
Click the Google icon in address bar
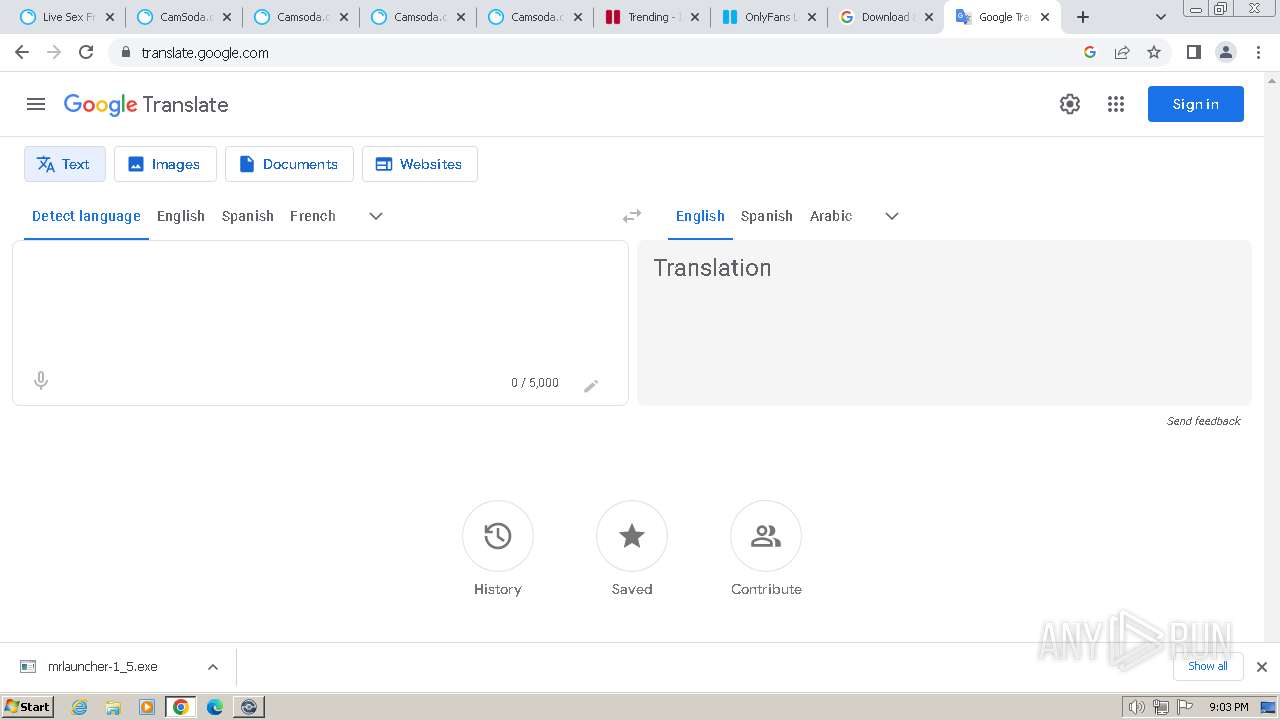(1090, 52)
